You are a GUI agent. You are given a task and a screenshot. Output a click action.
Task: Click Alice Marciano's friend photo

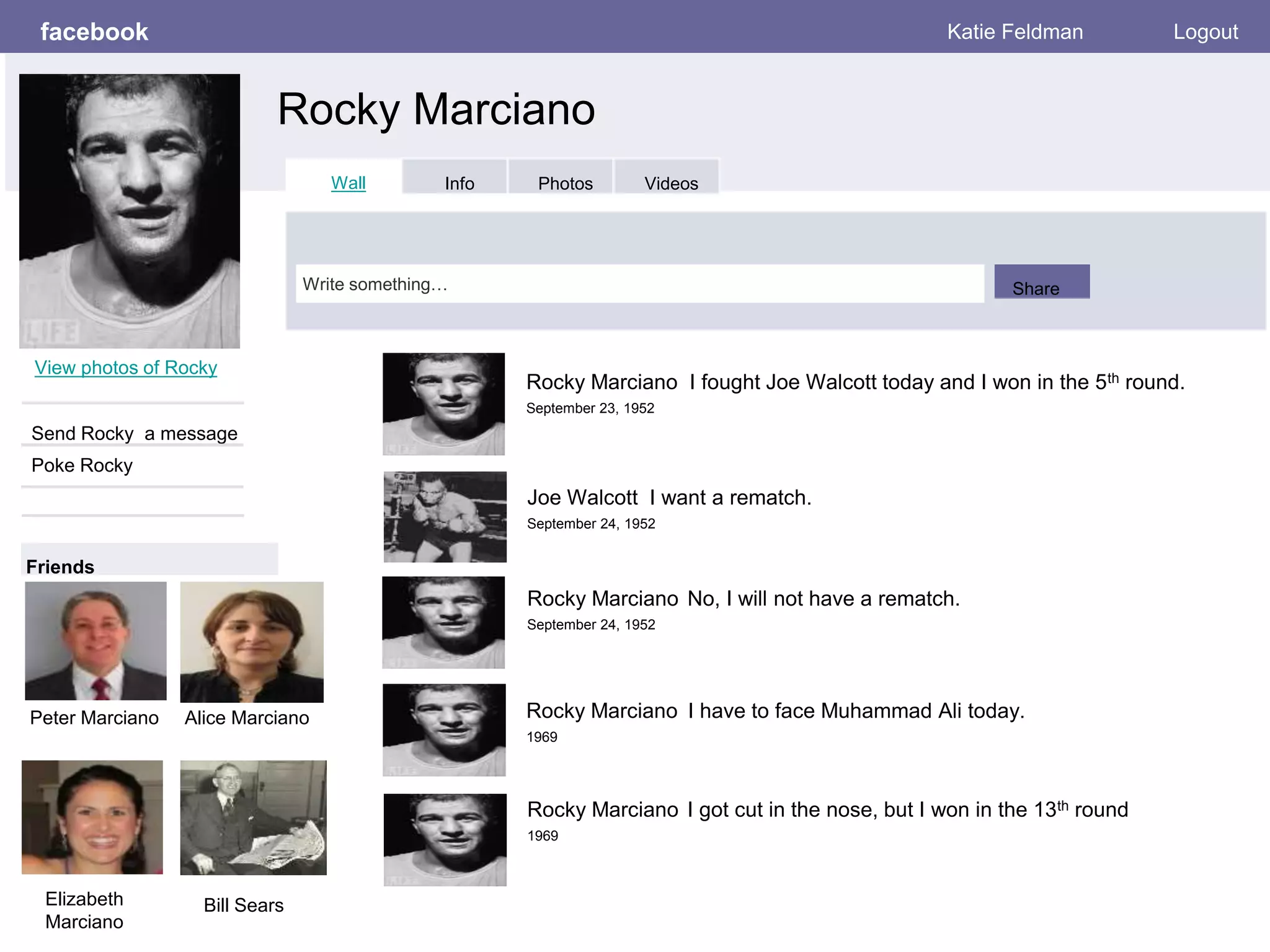click(x=252, y=641)
